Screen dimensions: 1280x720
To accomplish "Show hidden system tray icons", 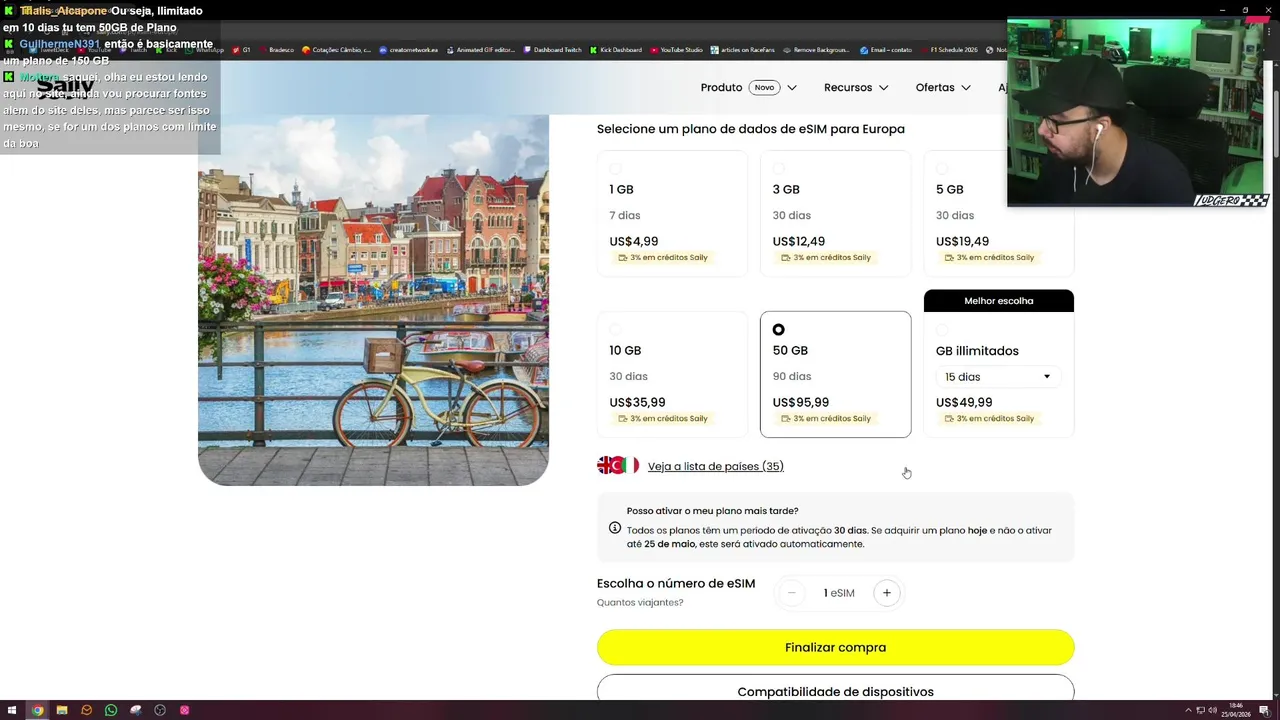I will pyautogui.click(x=1188, y=710).
